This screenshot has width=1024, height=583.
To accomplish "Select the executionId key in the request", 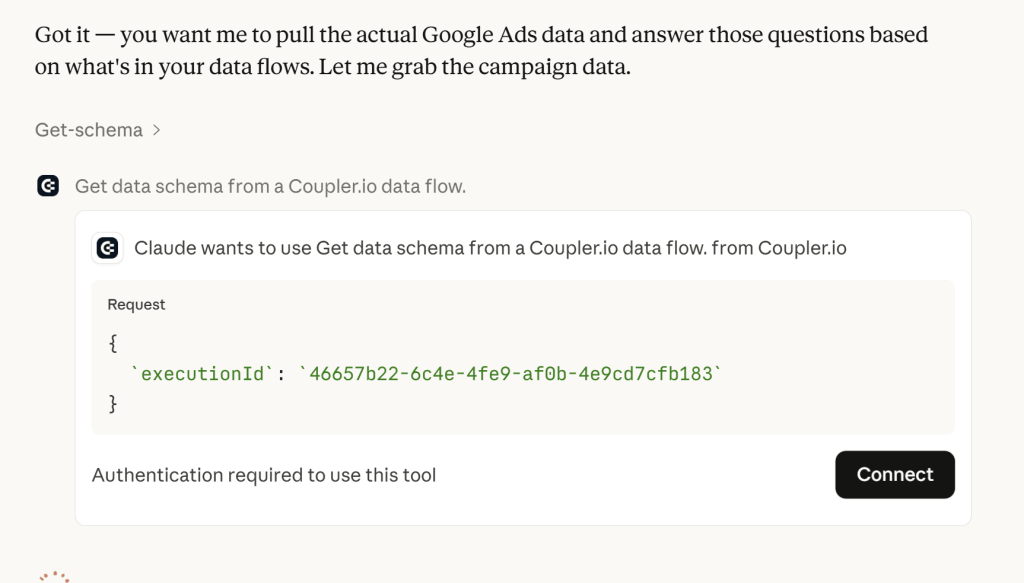I will coord(204,374).
